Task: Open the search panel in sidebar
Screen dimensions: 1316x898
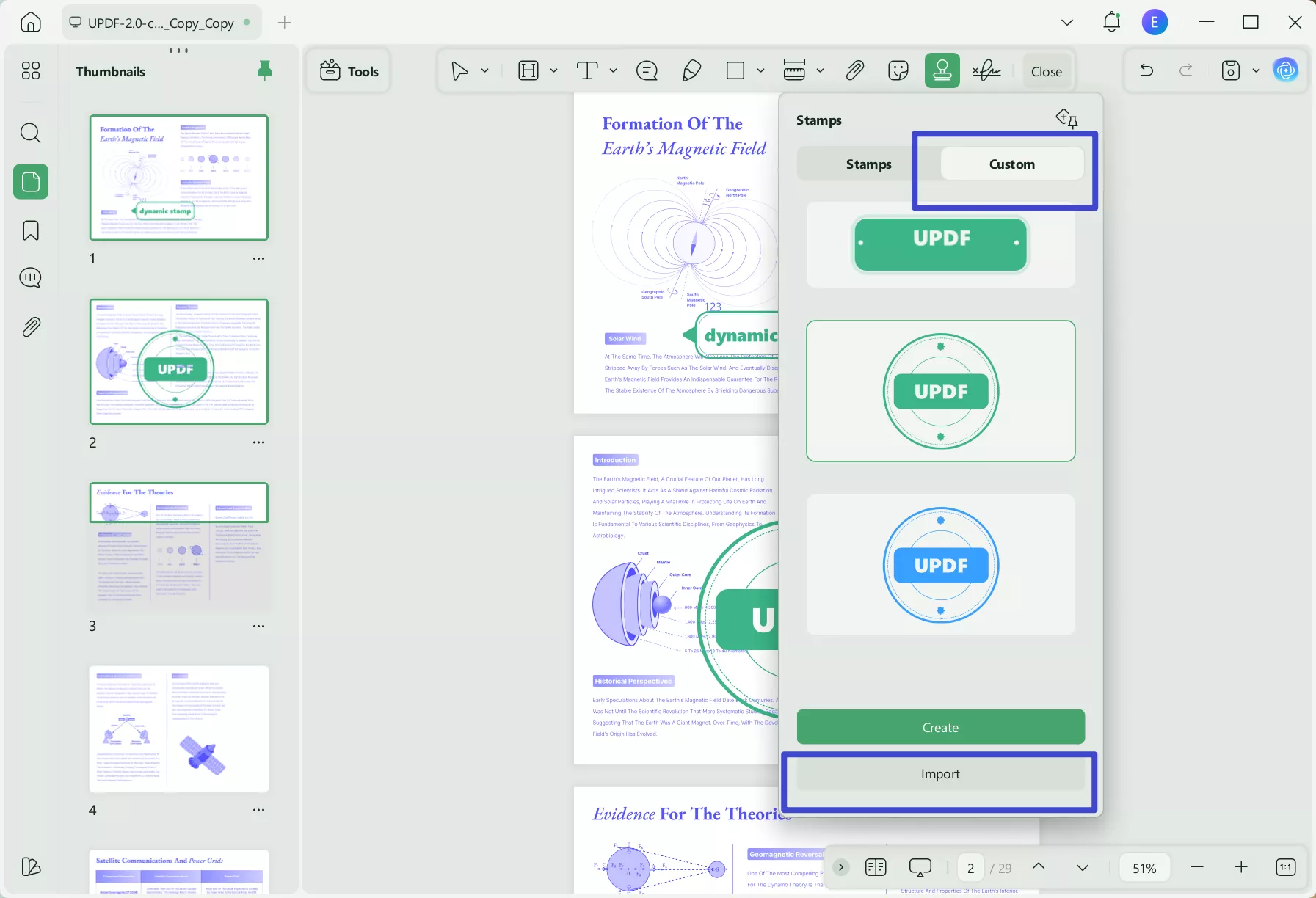Action: tap(31, 133)
